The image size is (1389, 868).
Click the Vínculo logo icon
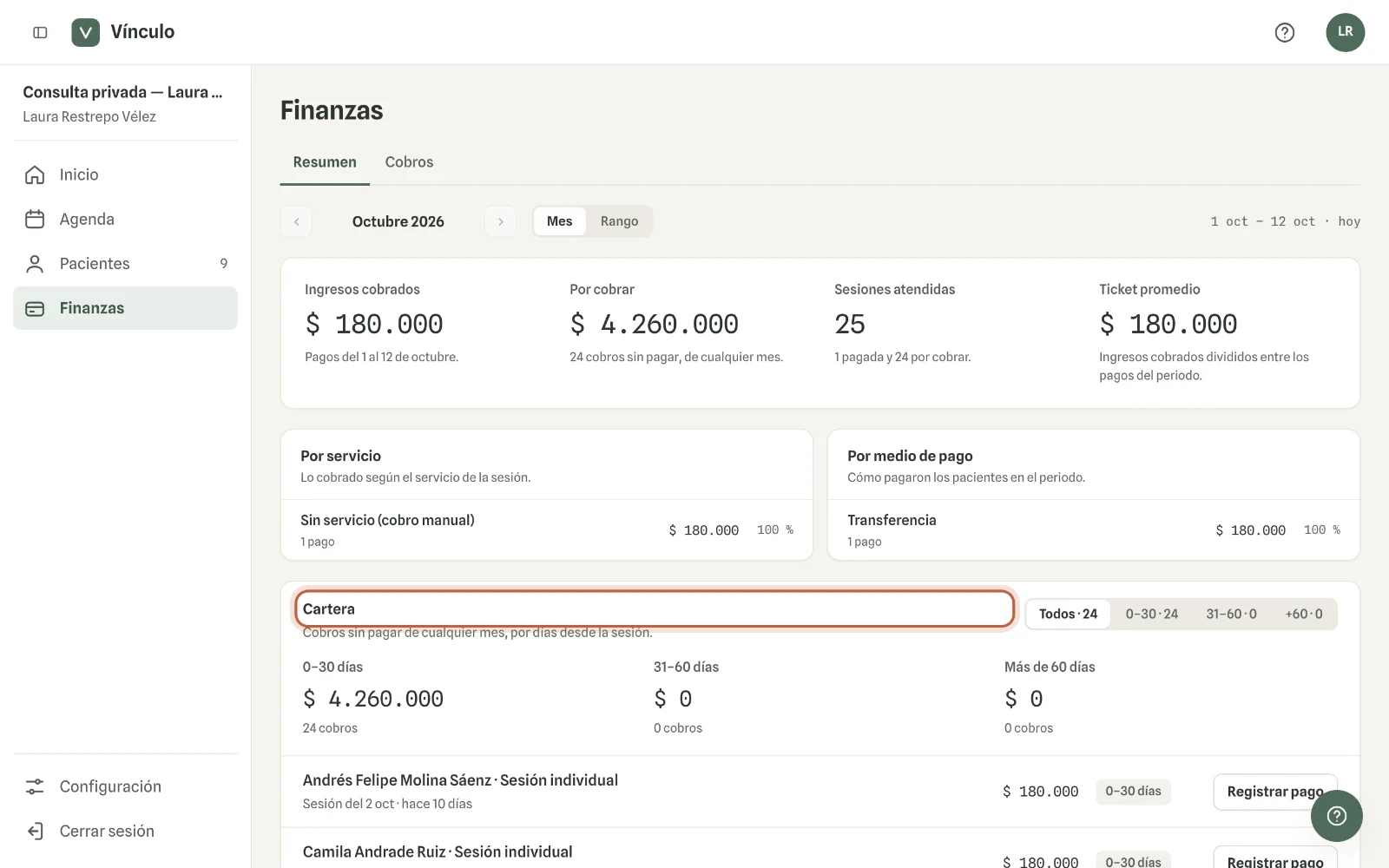[x=85, y=32]
